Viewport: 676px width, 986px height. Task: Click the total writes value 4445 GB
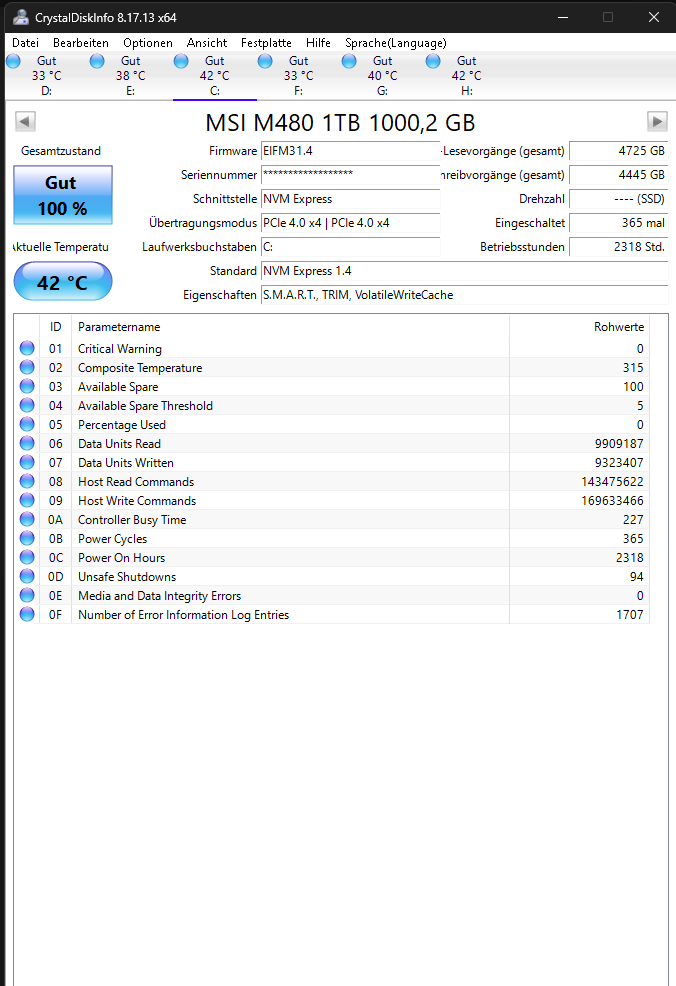click(618, 175)
